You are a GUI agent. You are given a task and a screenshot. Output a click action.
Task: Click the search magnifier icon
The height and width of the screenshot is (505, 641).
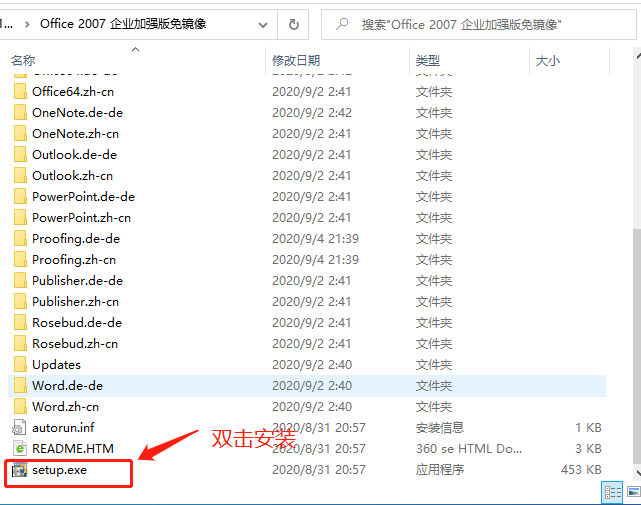click(x=342, y=24)
